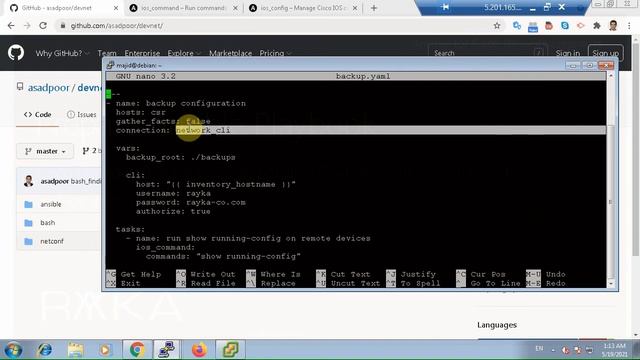The image size is (640, 360).
Task: Open the netconf folder
Action: pos(52,241)
